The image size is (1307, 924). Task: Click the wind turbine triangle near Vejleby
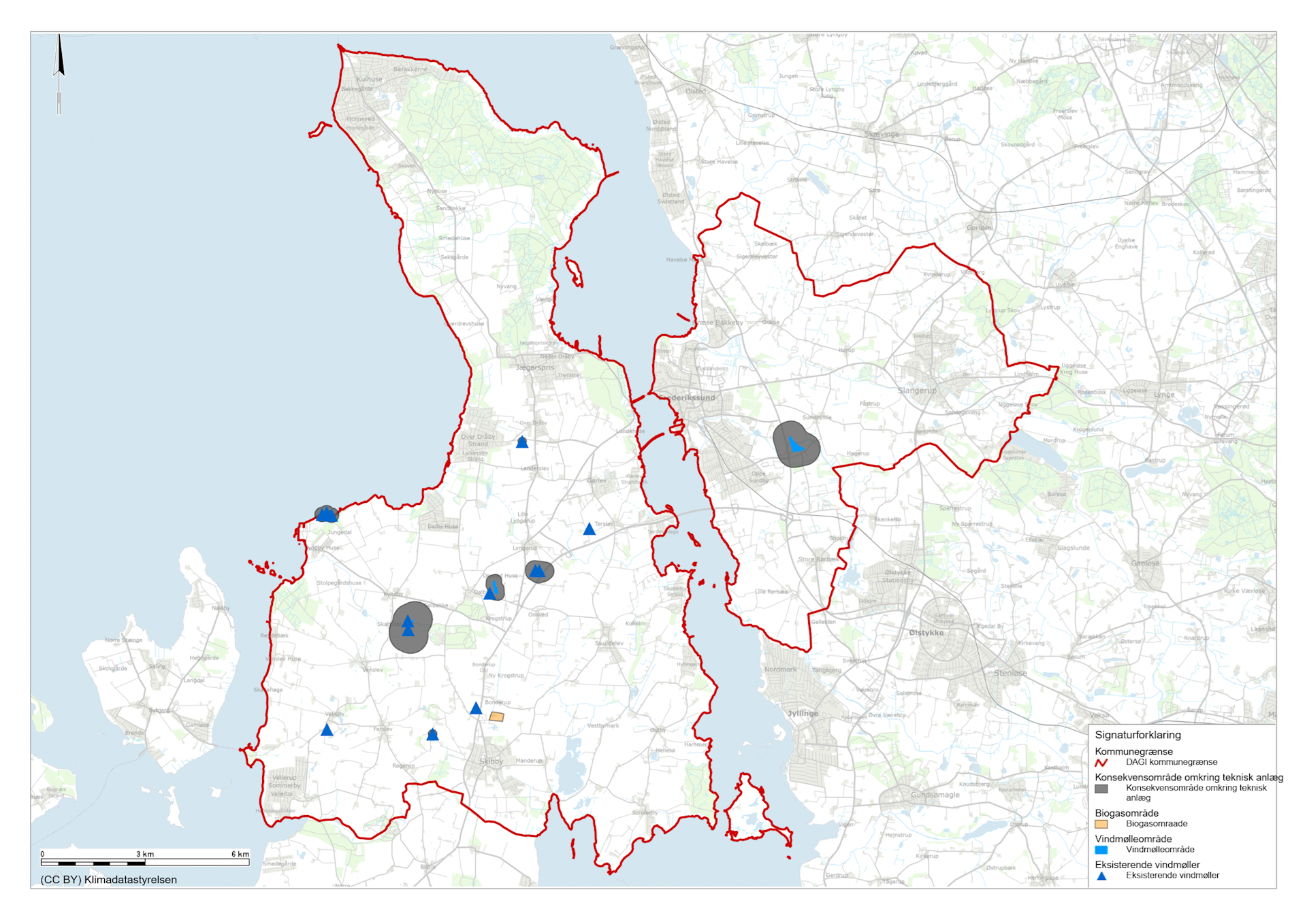[x=327, y=730]
